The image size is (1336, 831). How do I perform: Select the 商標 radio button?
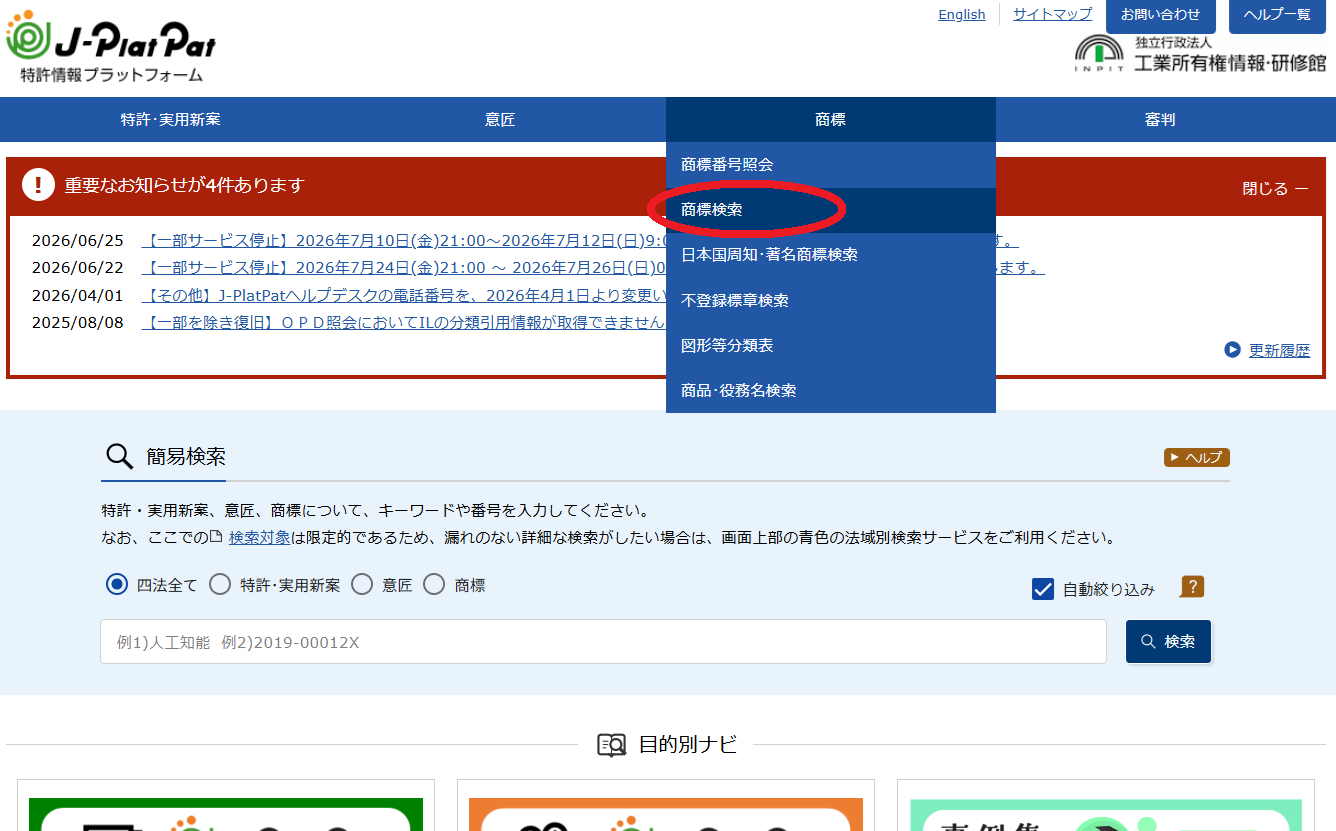coord(434,585)
